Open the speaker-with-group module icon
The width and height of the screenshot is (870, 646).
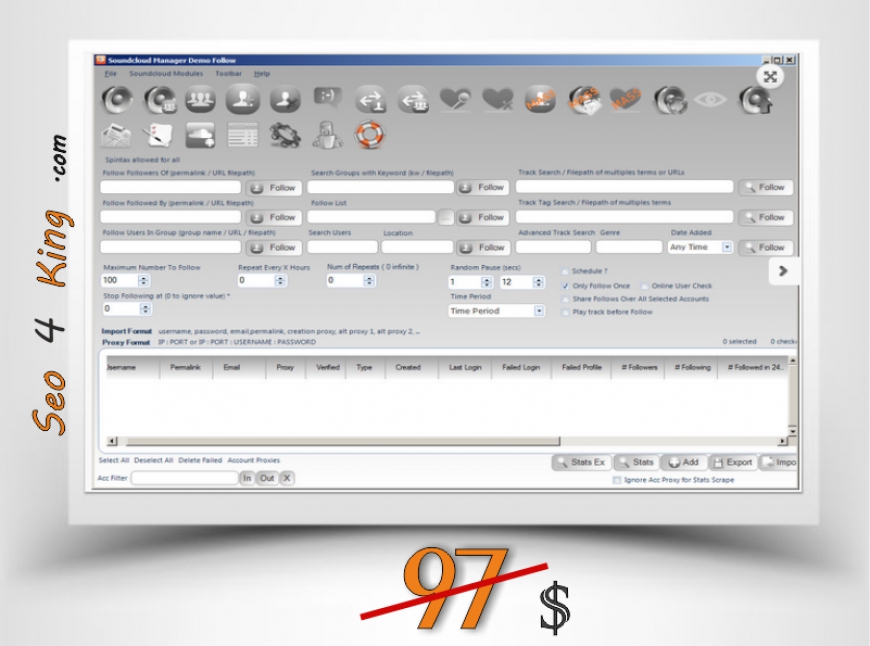160,100
